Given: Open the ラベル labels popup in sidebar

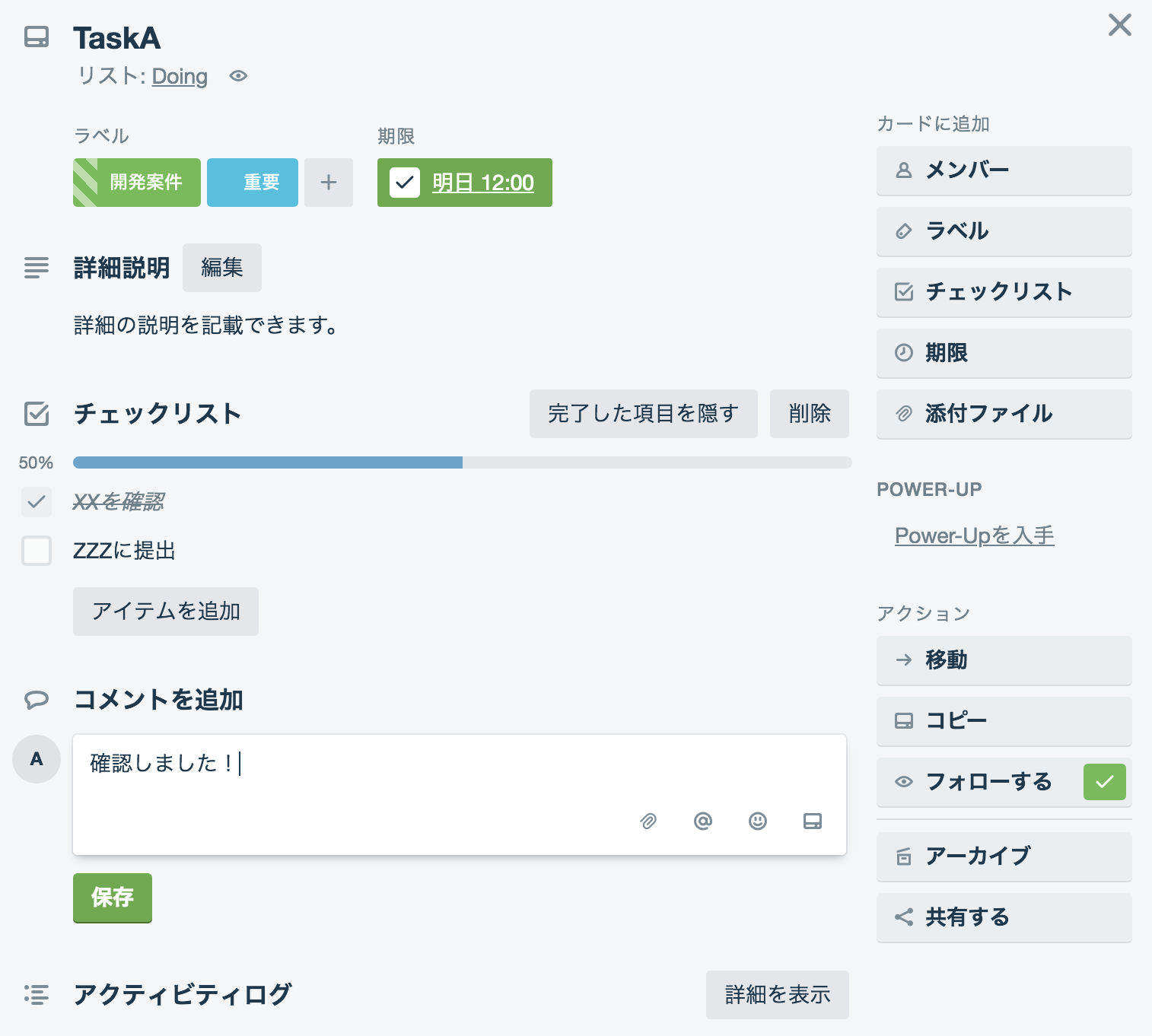Looking at the screenshot, I should pos(1004,231).
